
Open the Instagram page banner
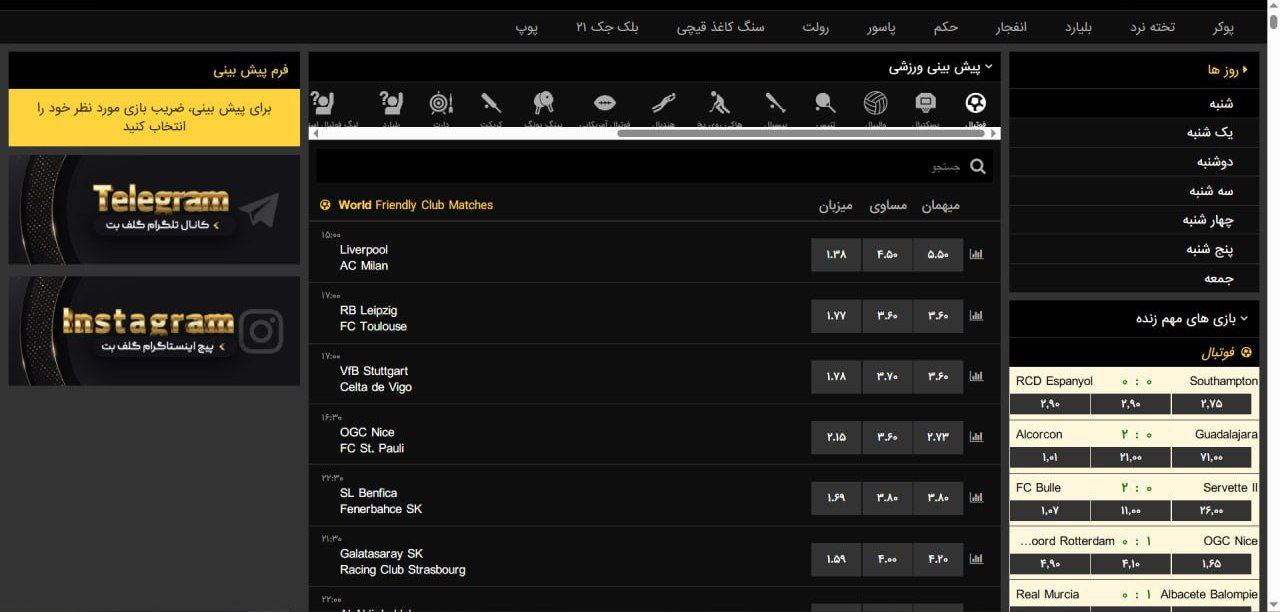(154, 331)
